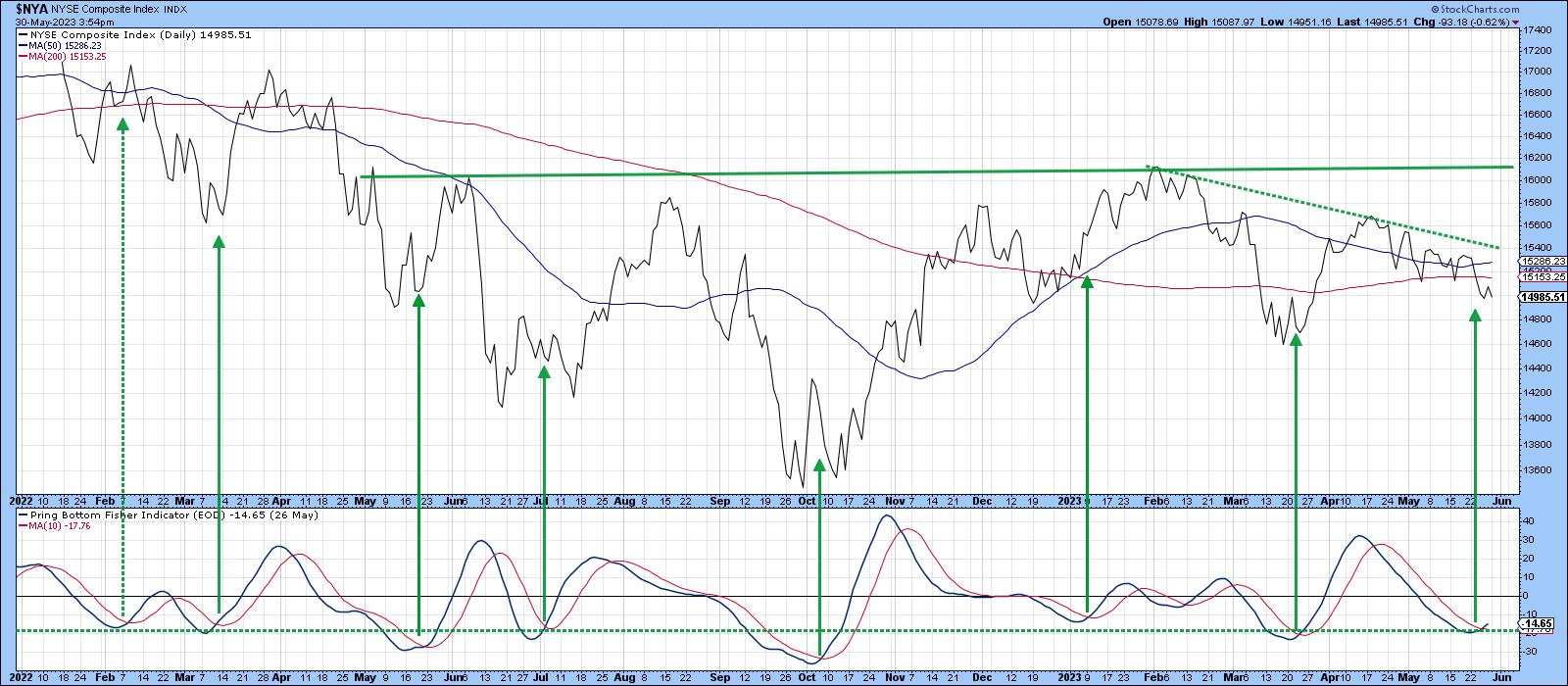Viewport: 1568px width, 686px height.
Task: Click the red down-arrow change indicator
Action: click(1517, 22)
